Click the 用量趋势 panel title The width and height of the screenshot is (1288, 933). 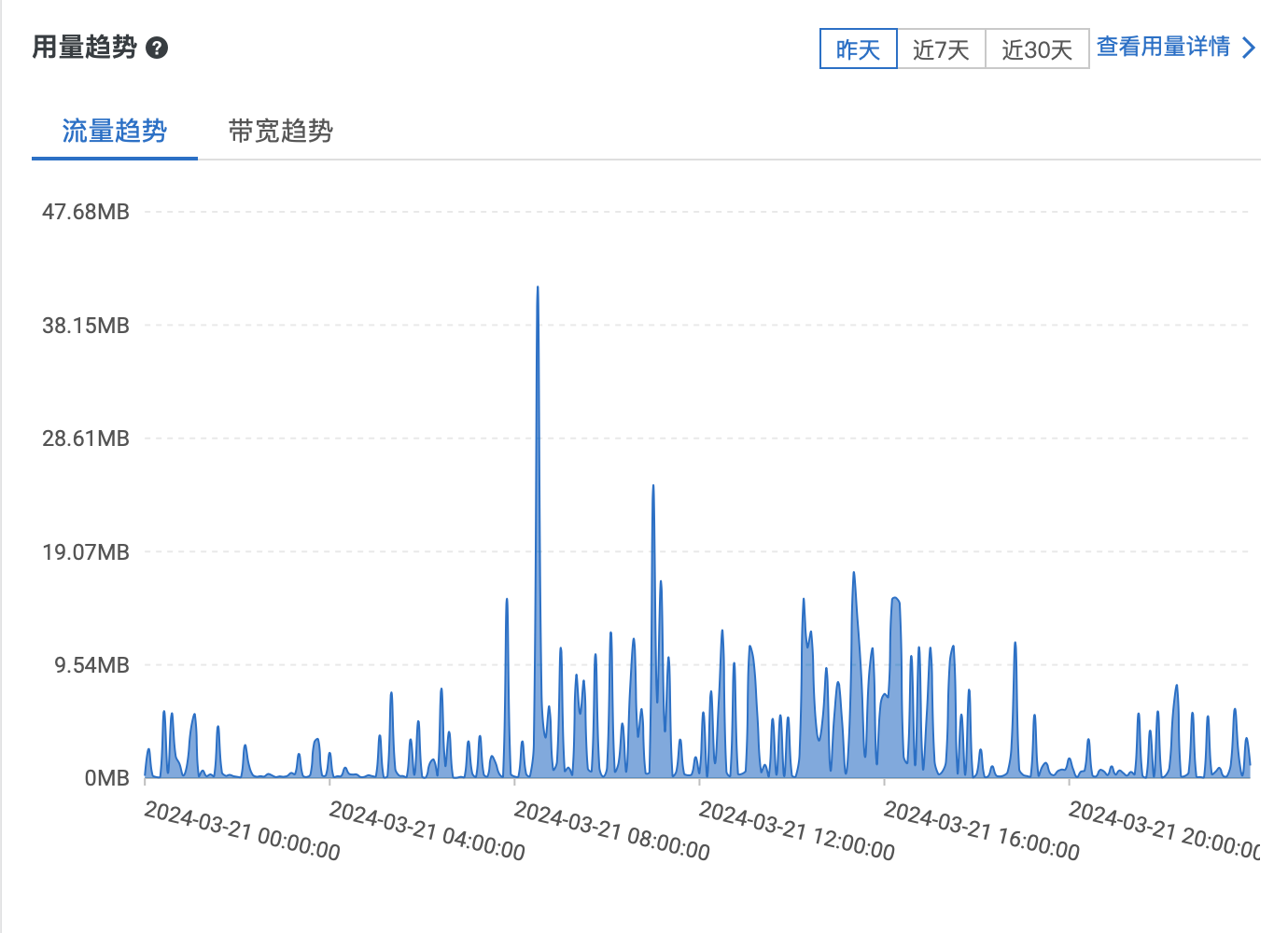(x=84, y=47)
